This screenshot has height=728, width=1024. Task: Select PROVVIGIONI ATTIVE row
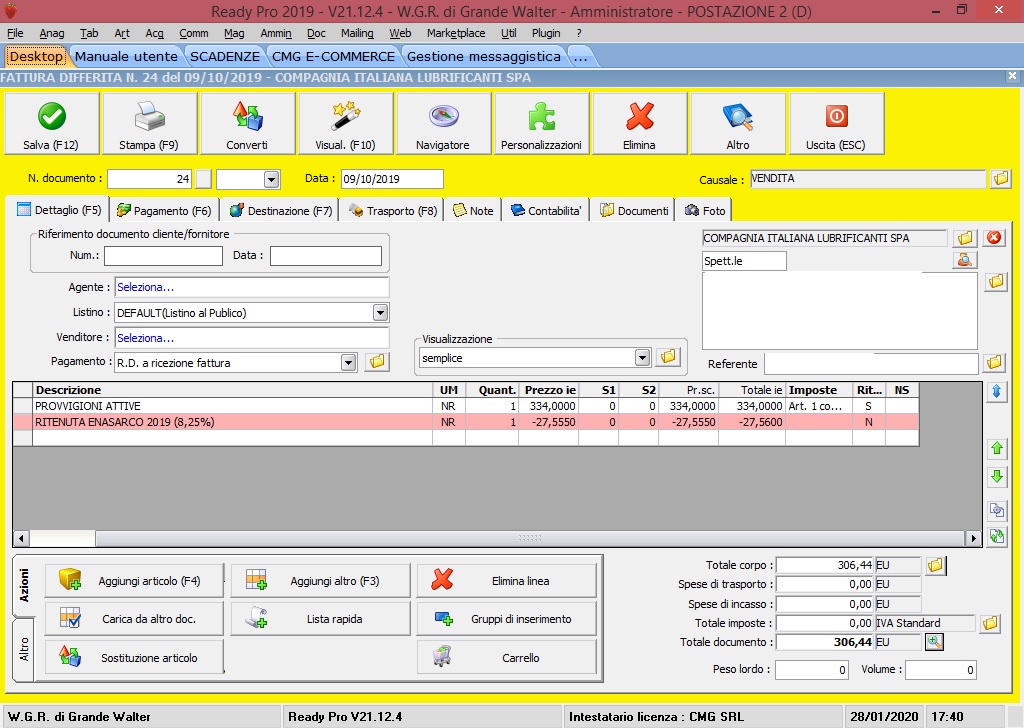(466, 406)
